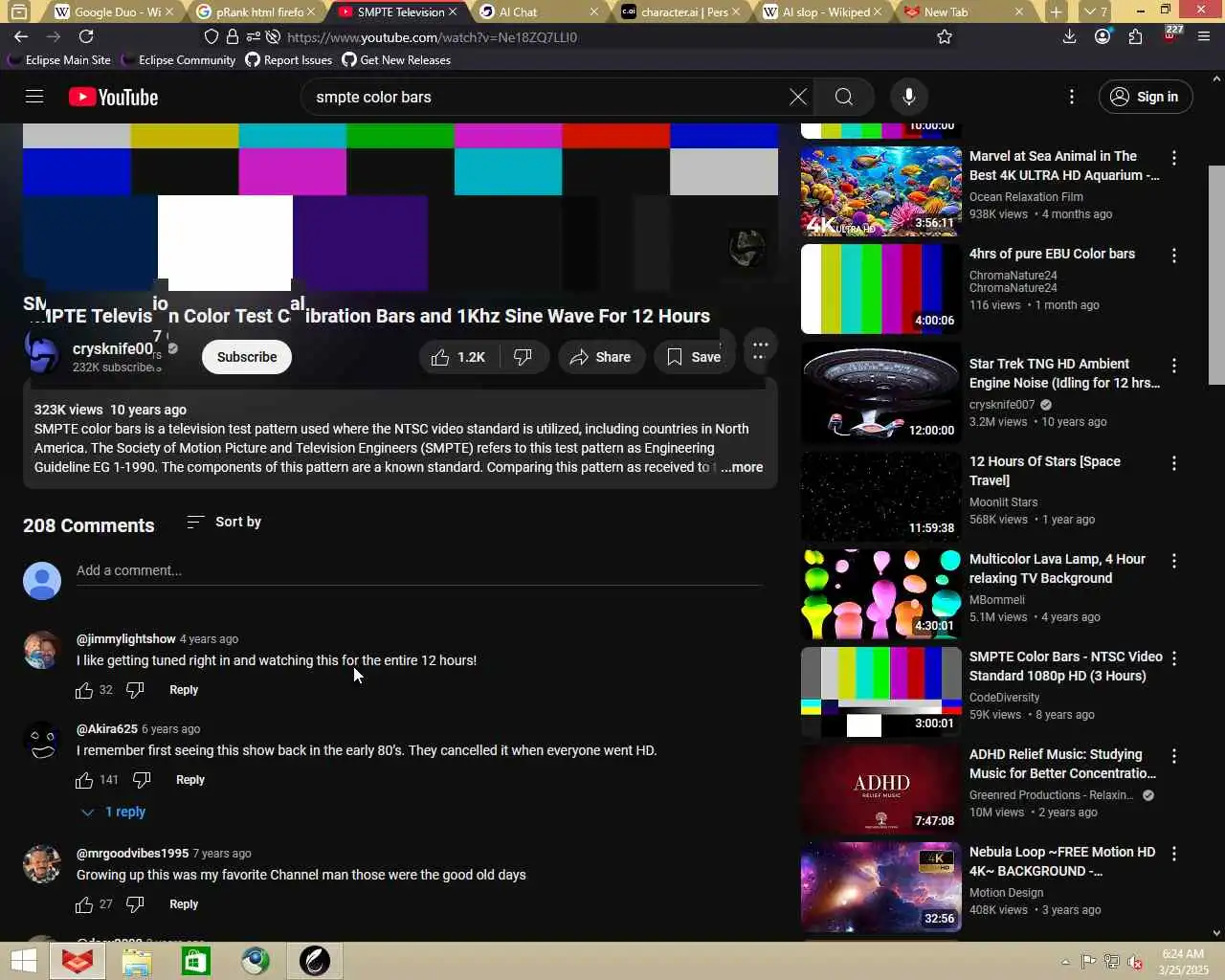Click the Sign in button
This screenshot has height=980, width=1225.
(1145, 97)
